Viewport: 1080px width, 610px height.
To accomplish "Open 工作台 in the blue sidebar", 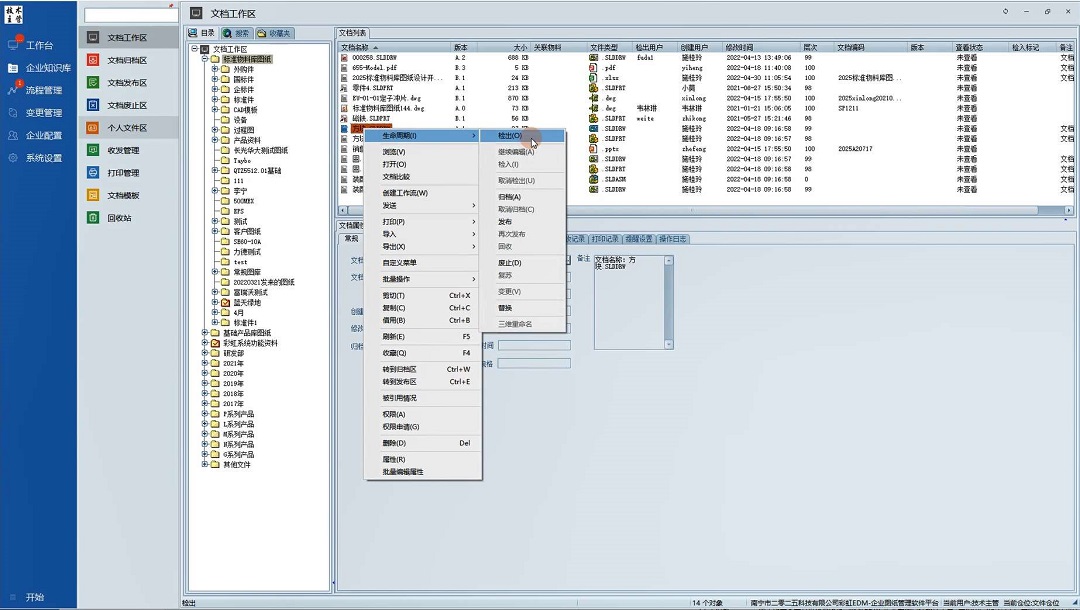I will coord(39,45).
